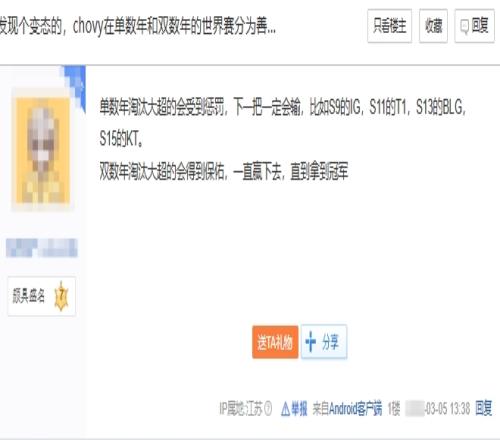Click the bottom 回复 reply link
The height and width of the screenshot is (440, 500).
tap(484, 408)
